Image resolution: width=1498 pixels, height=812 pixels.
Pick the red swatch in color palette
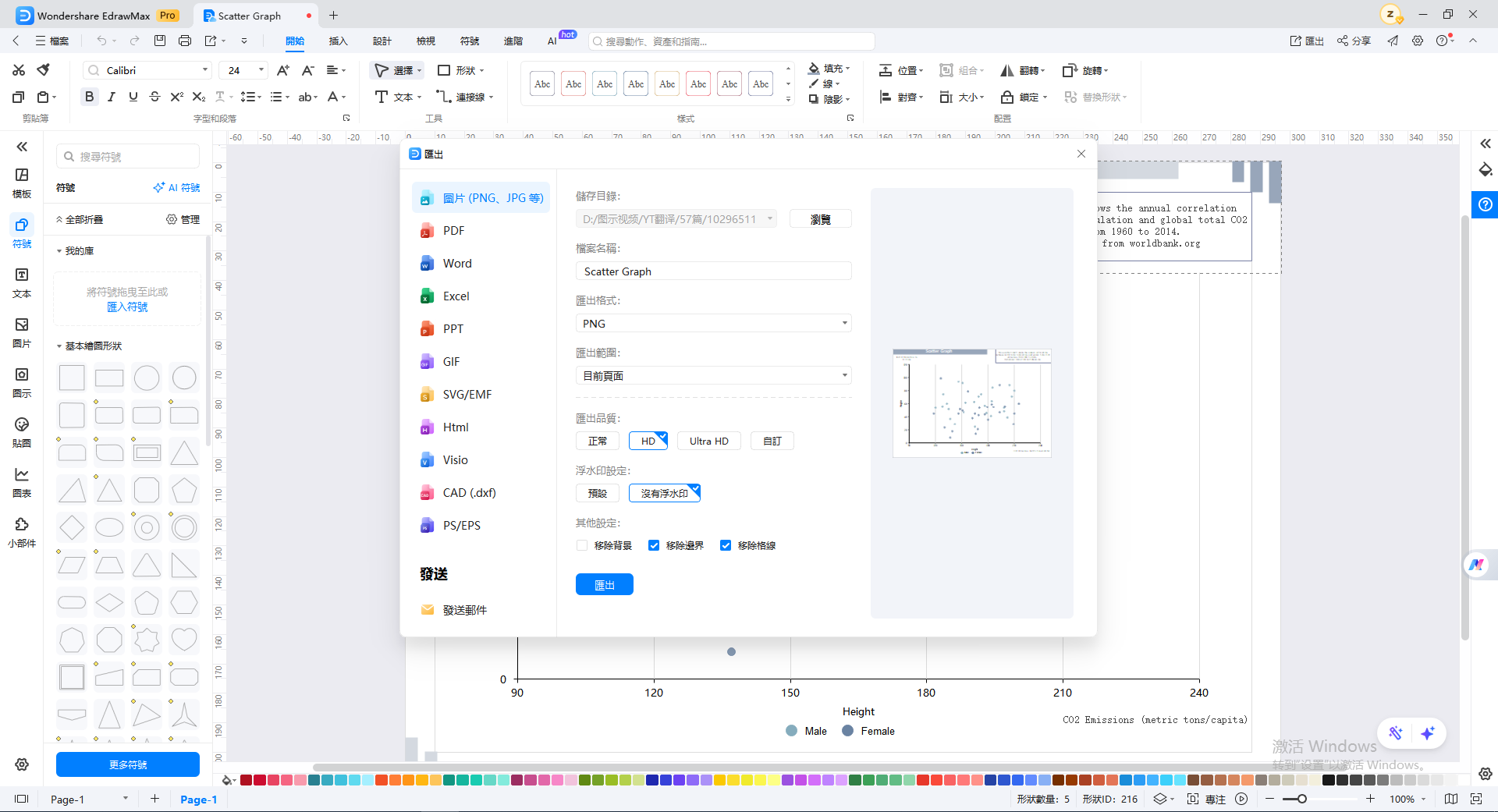246,780
